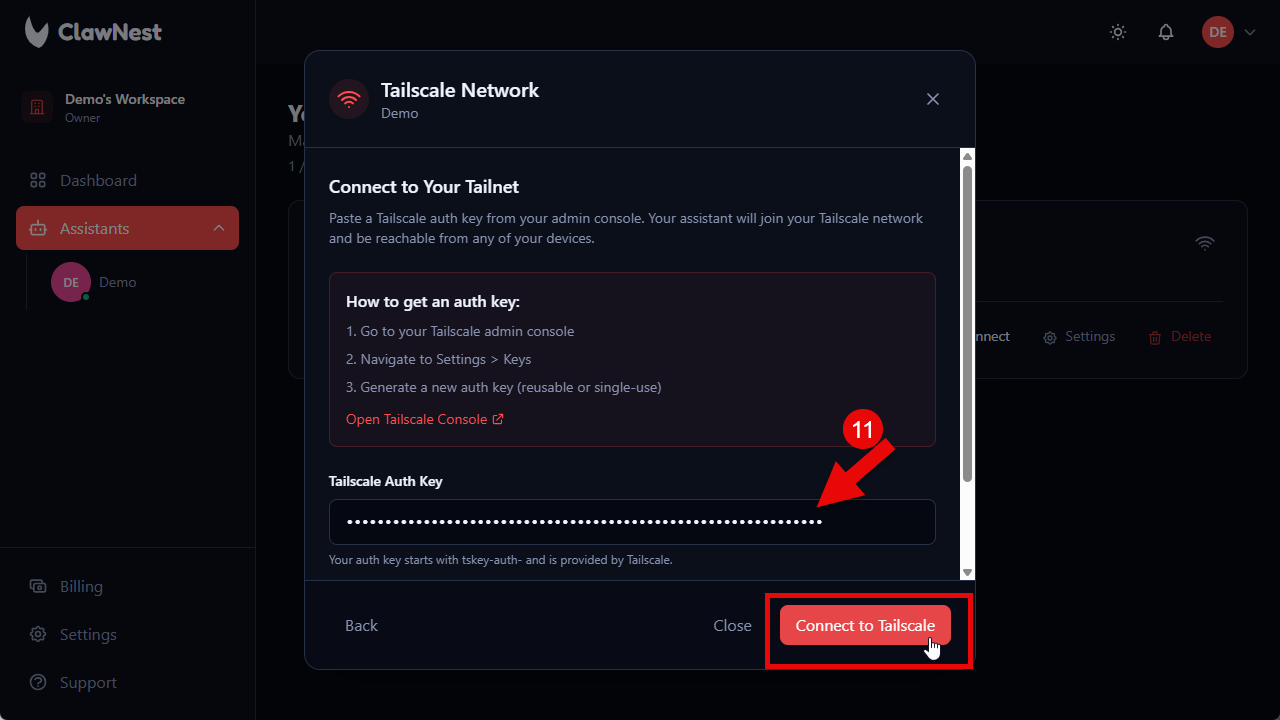Select the Demo assistant avatar in the sidebar

(x=70, y=281)
